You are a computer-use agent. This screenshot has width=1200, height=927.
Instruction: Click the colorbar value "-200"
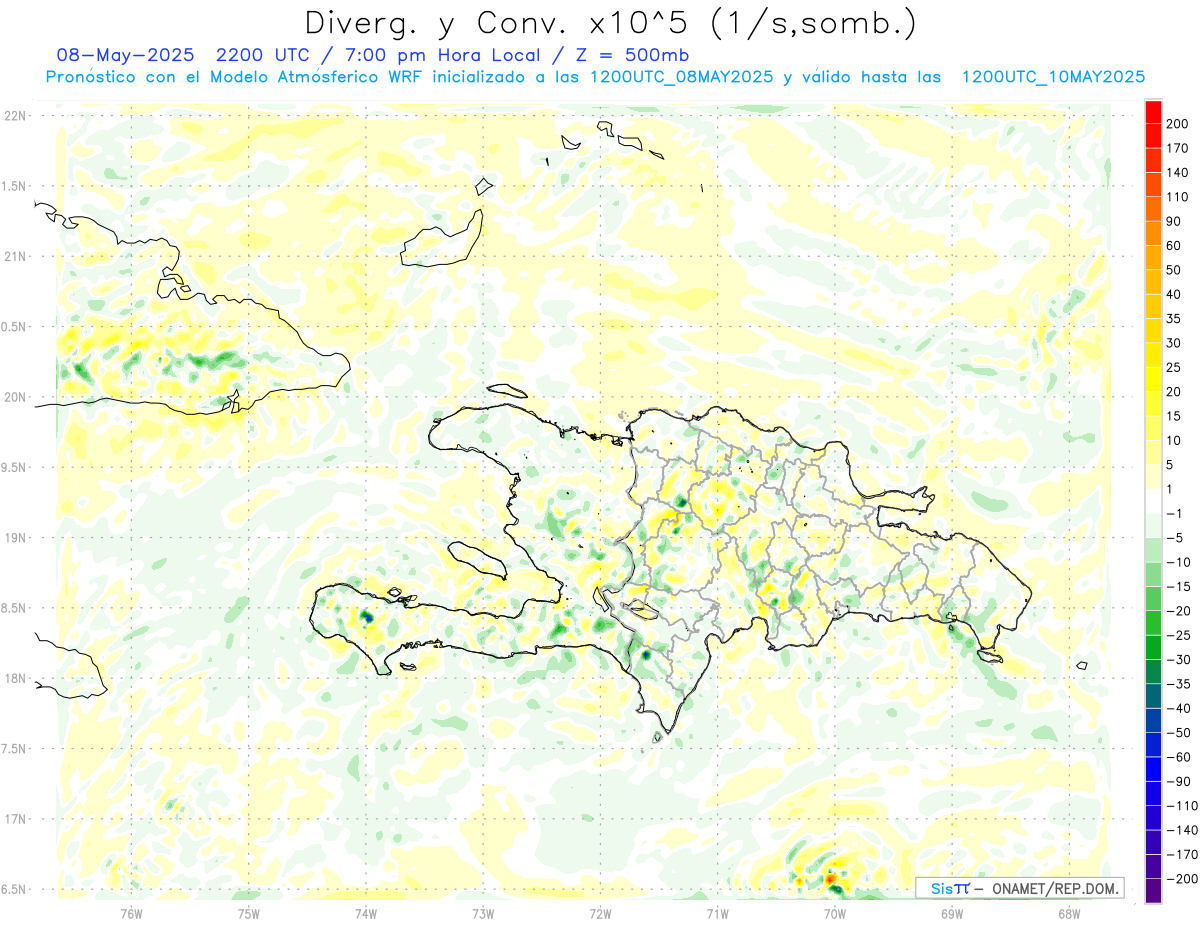point(1180,878)
